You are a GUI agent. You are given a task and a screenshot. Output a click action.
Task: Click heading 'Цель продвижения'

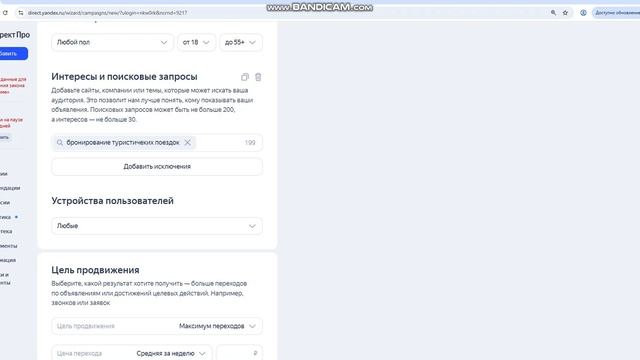coord(95,270)
